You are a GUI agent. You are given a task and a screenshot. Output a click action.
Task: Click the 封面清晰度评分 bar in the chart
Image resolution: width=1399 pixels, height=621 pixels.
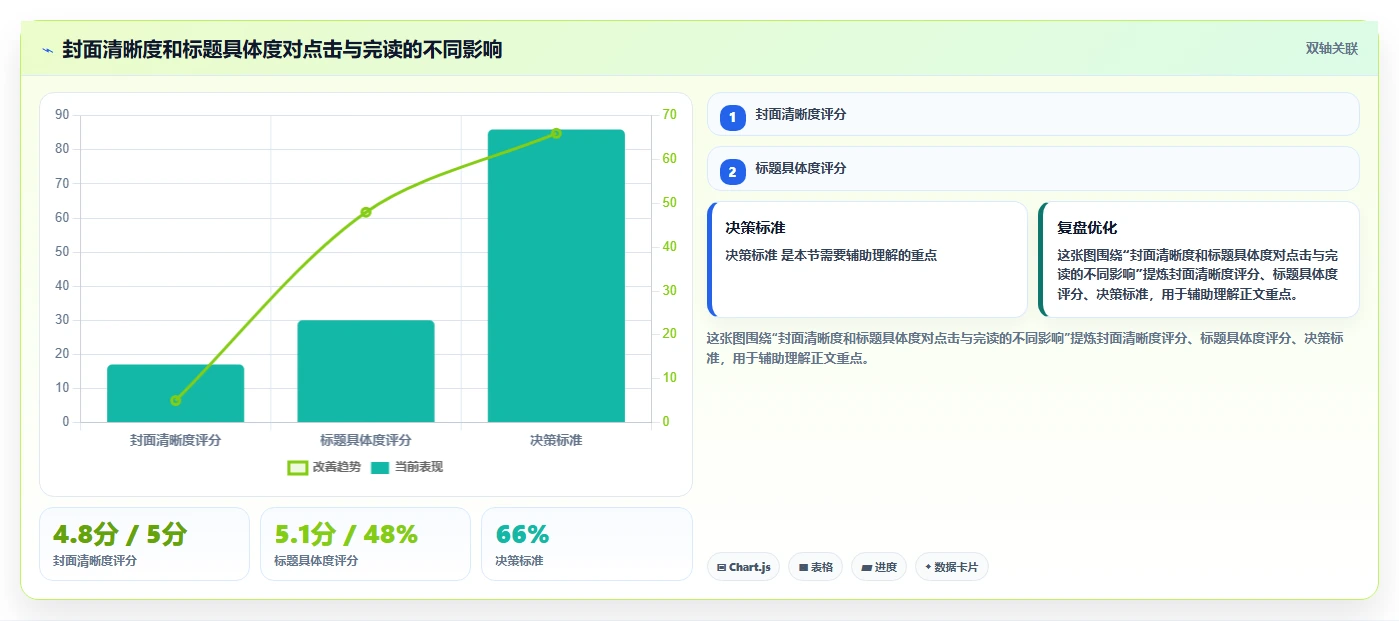(x=176, y=393)
